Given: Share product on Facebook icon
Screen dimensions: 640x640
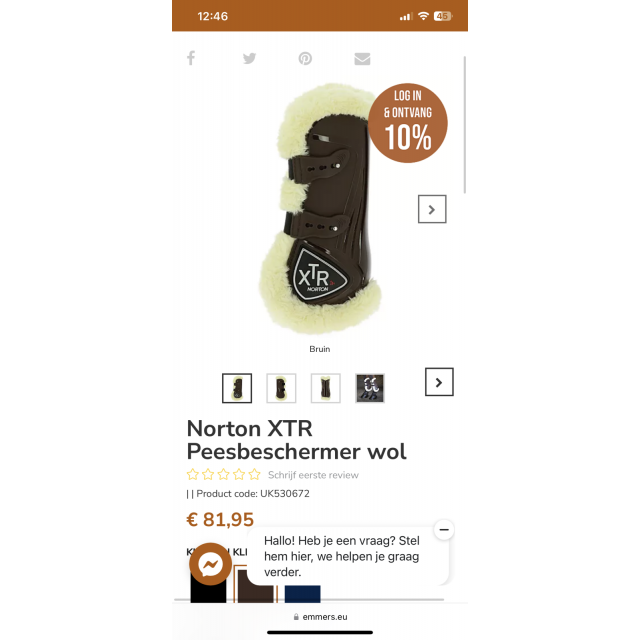Looking at the screenshot, I should click(191, 58).
